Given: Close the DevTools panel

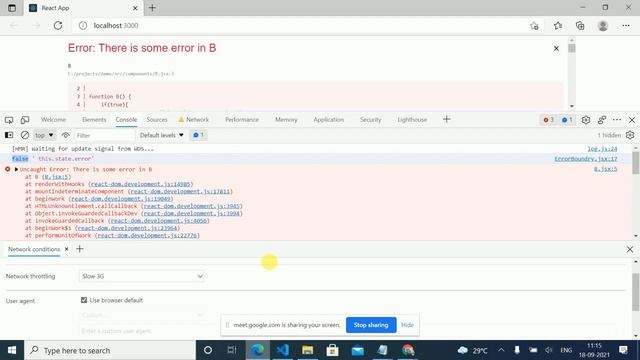Looking at the screenshot, I should pos(632,120).
